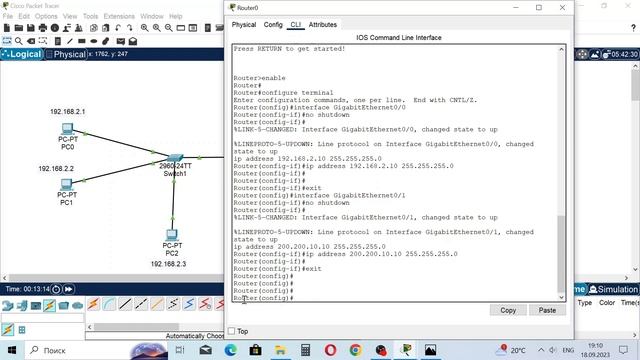Open the Extensions menu

tap(119, 16)
